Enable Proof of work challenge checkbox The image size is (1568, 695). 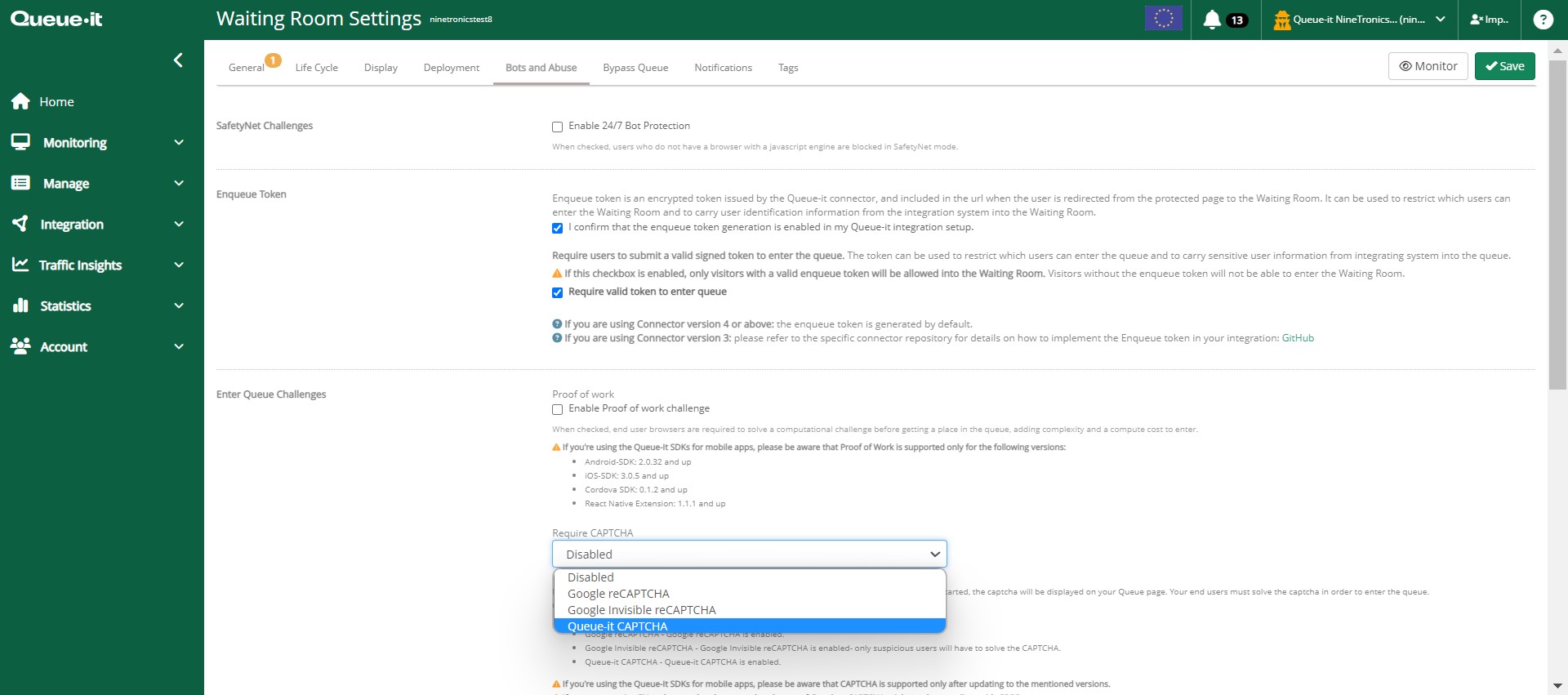point(557,409)
